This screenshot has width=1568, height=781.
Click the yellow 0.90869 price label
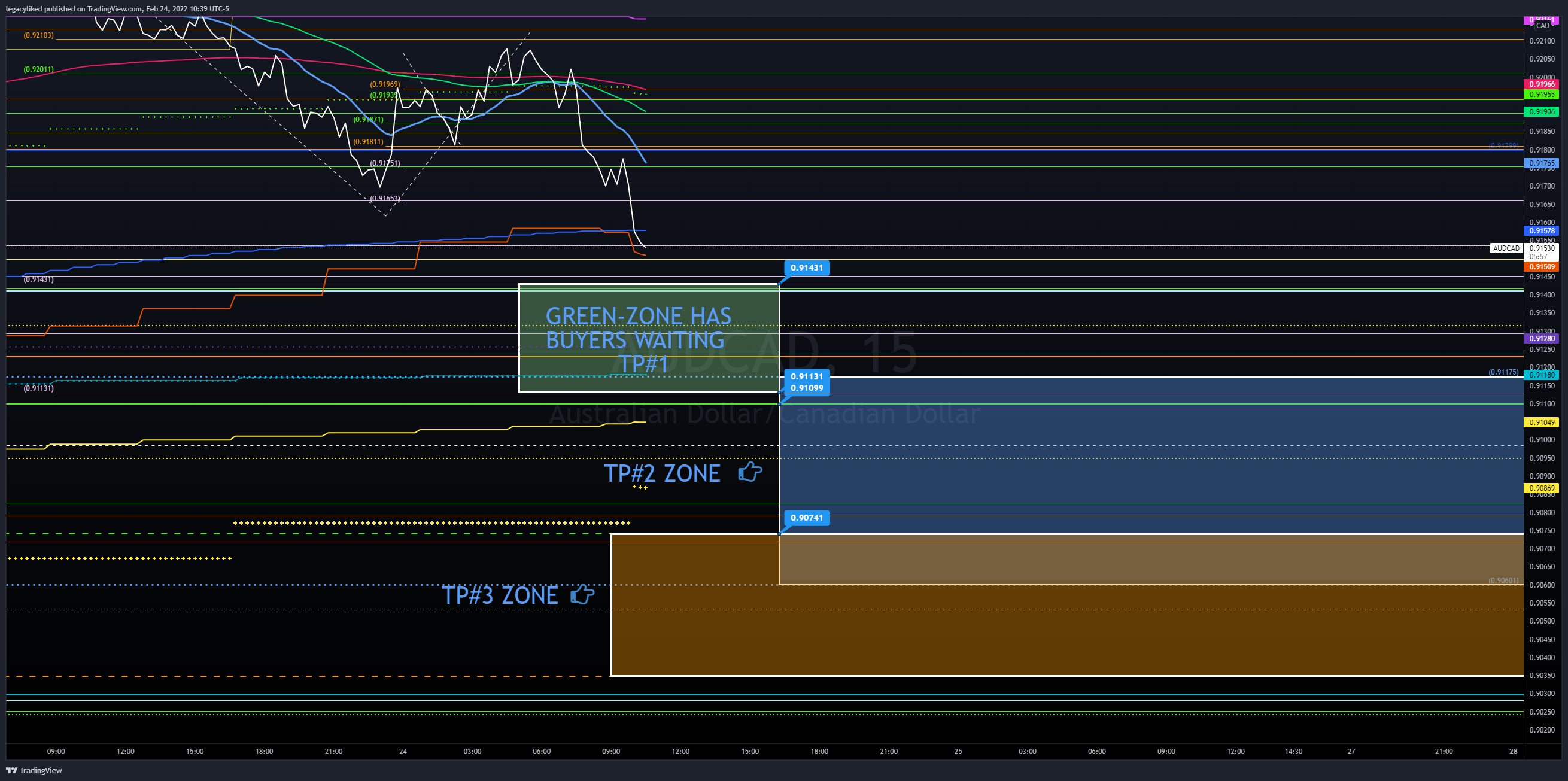(1542, 488)
